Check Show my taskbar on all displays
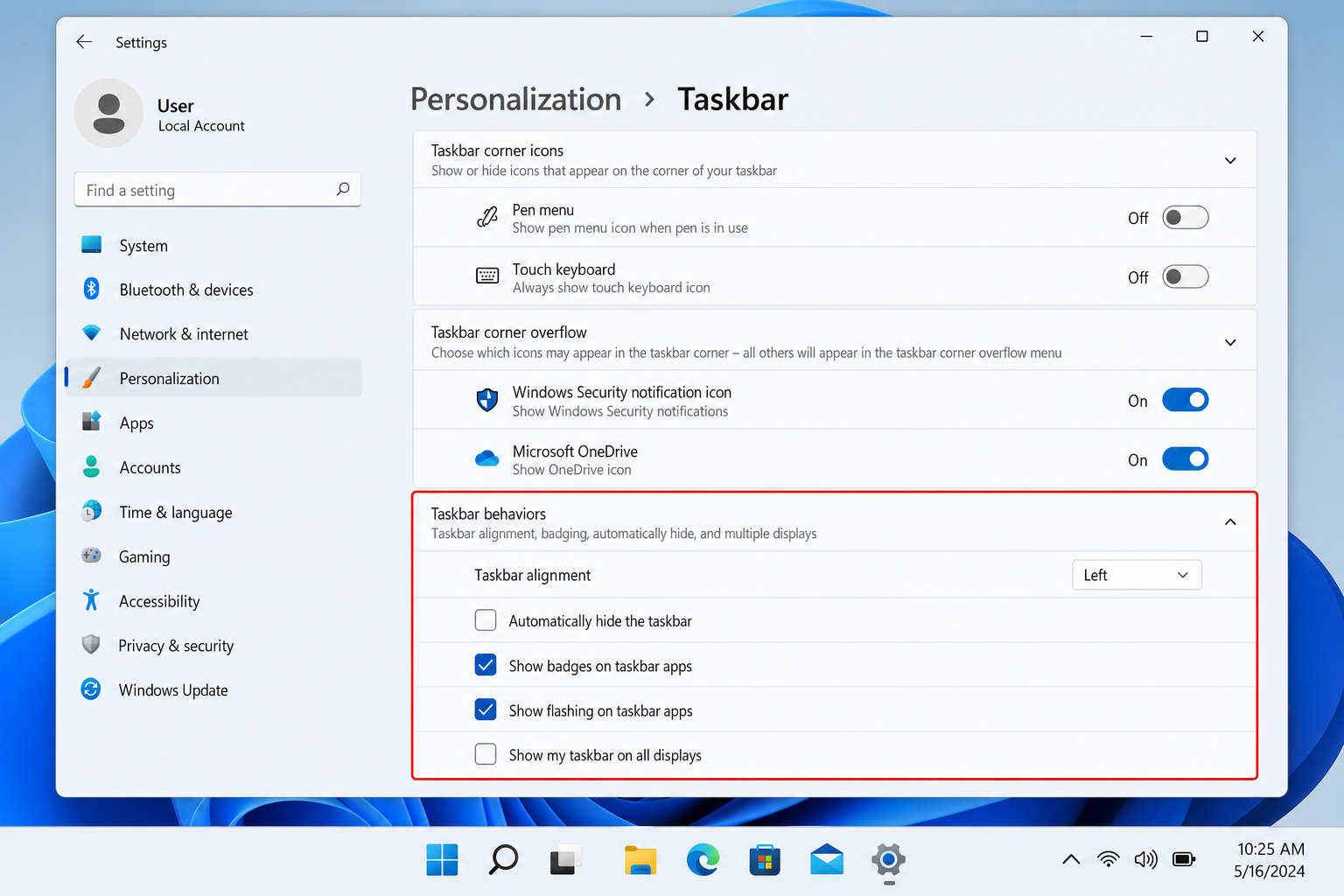This screenshot has height=896, width=1344. 486,754
